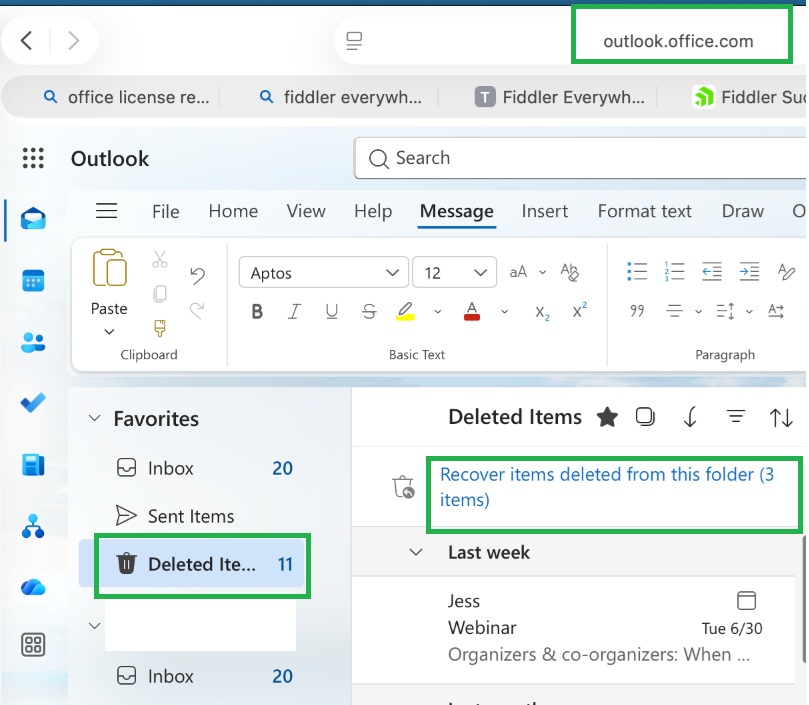
Task: Switch to the Format text tab
Action: click(x=644, y=211)
